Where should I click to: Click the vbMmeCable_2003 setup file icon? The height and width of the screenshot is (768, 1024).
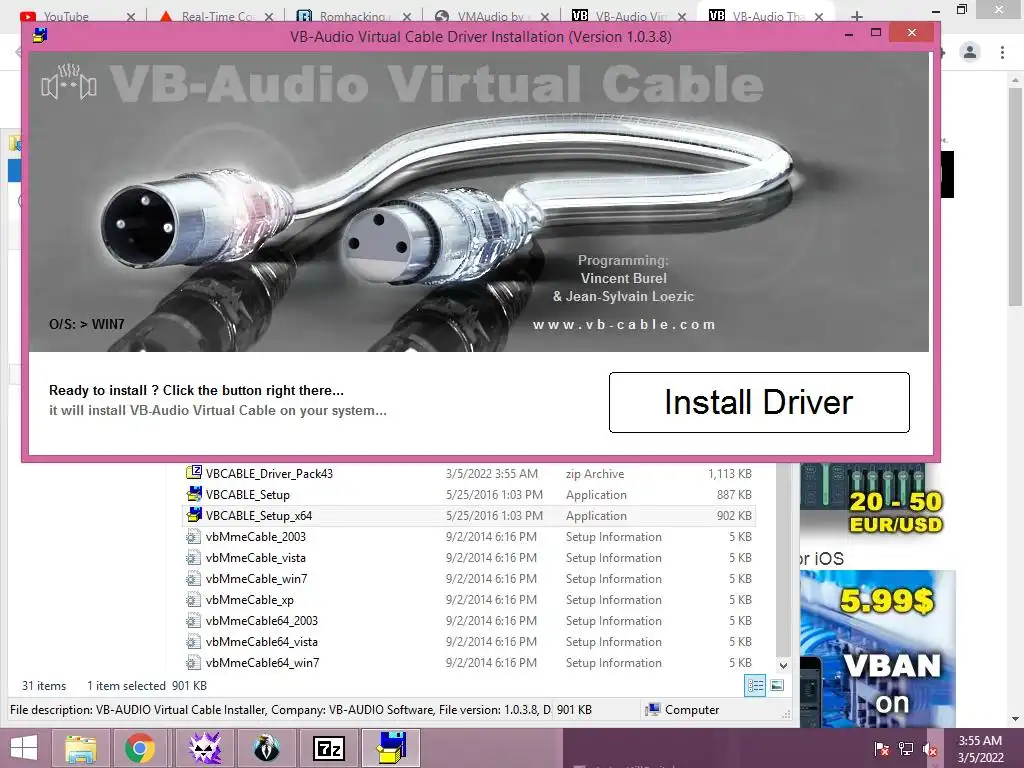pyautogui.click(x=193, y=536)
